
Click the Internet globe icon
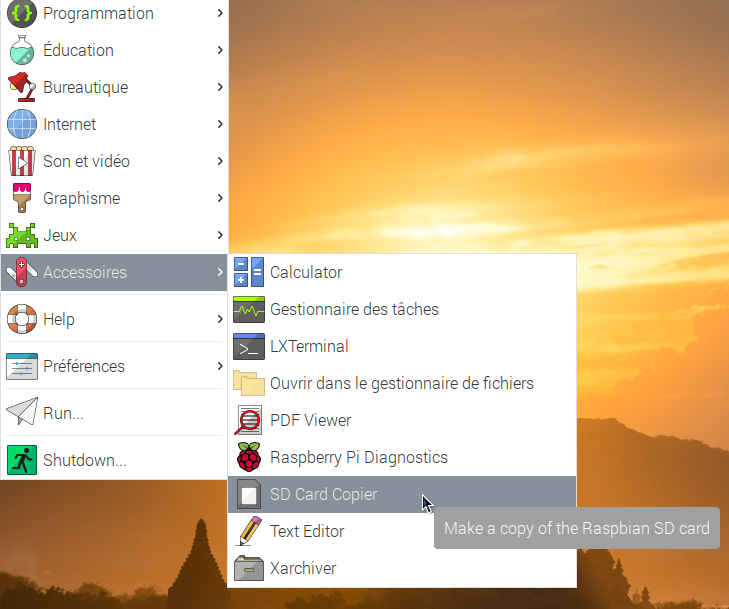(21, 124)
